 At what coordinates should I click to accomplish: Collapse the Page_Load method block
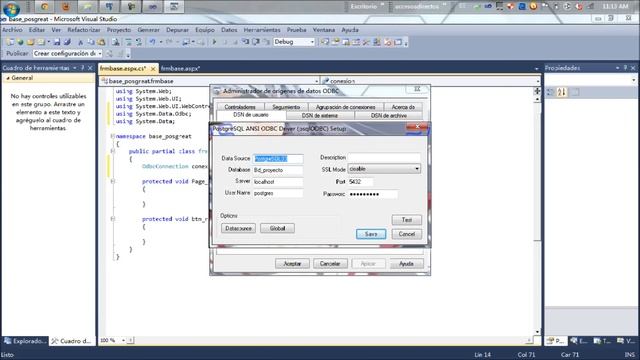pyautogui.click(x=113, y=181)
